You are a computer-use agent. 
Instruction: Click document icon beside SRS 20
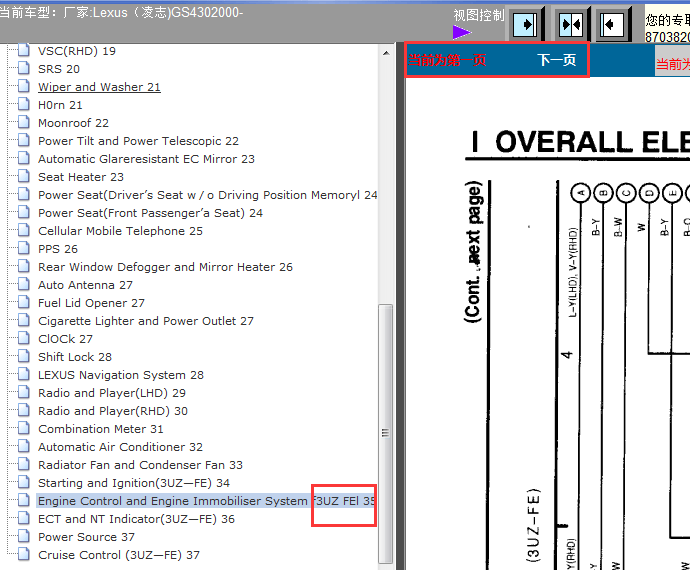click(24, 69)
